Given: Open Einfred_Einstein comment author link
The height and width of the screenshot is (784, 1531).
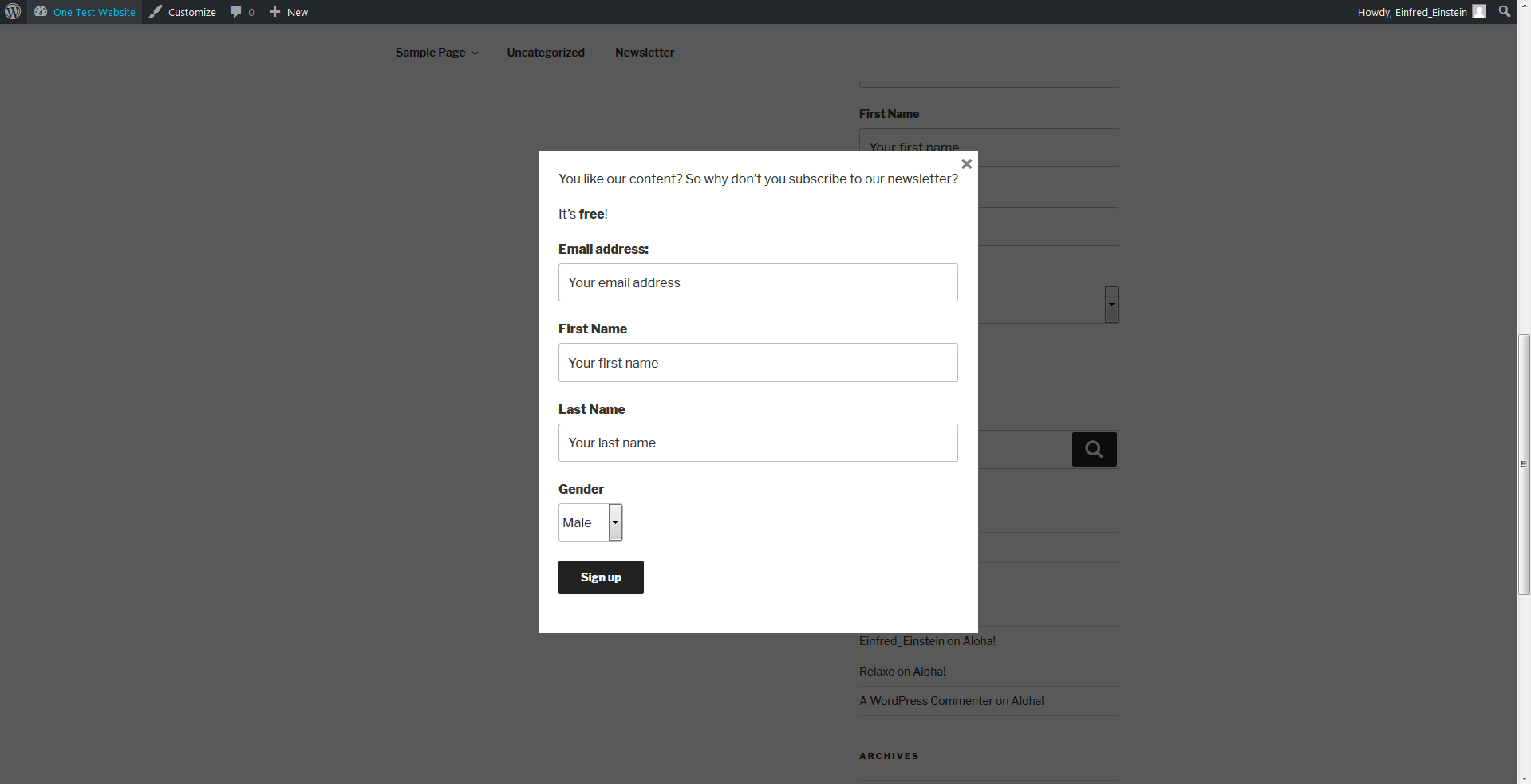Looking at the screenshot, I should pos(902,641).
